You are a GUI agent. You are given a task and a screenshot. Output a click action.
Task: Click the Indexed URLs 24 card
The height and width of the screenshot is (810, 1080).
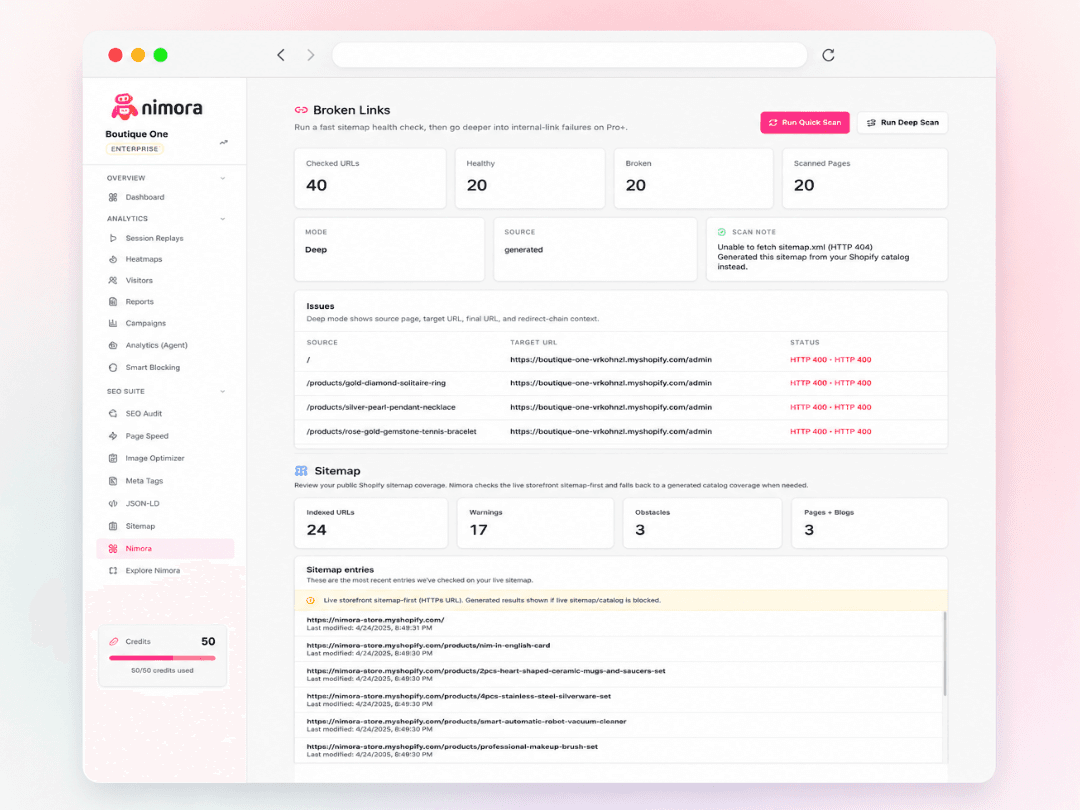point(371,523)
